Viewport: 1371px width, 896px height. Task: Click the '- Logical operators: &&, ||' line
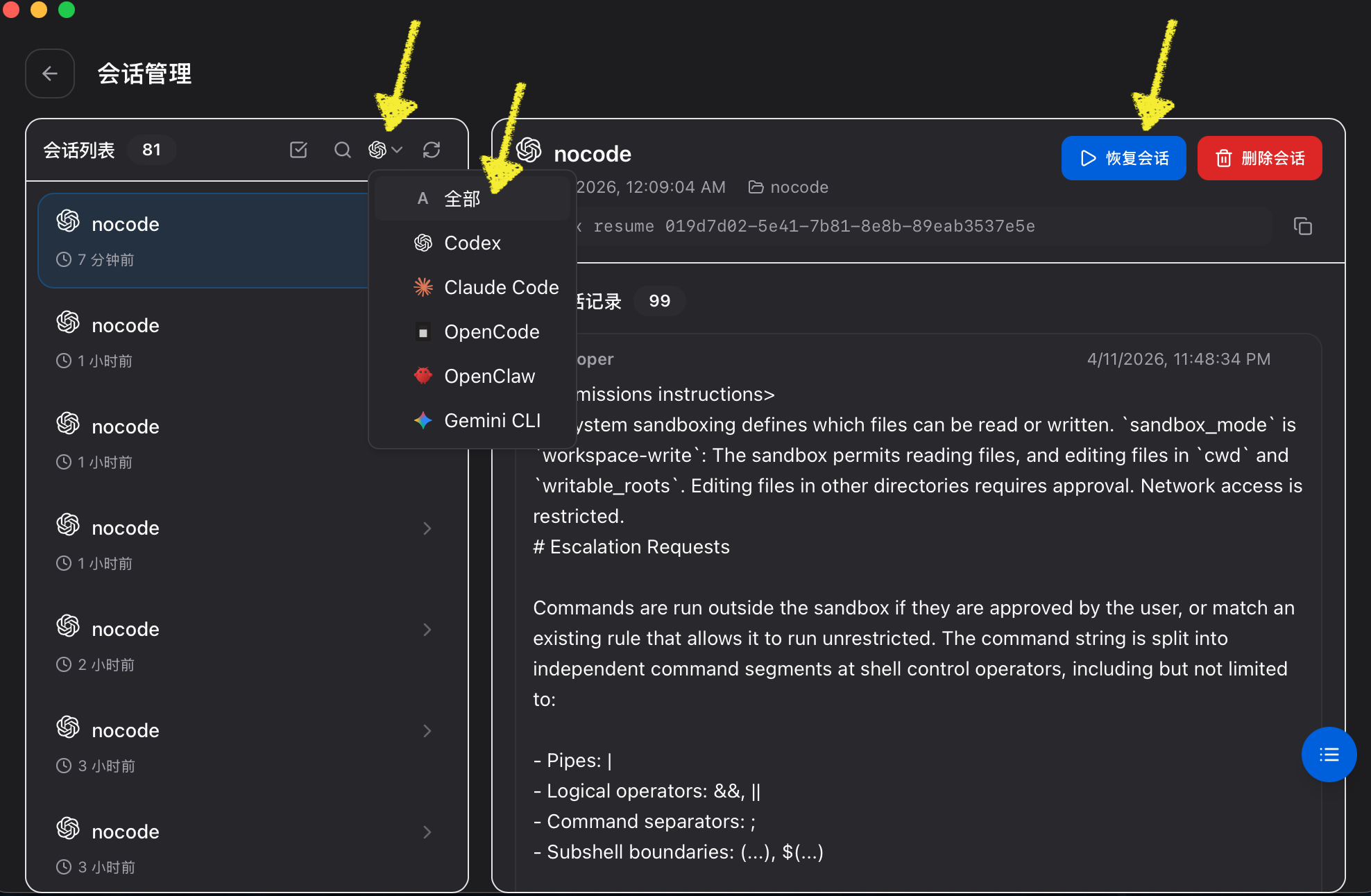tap(647, 791)
